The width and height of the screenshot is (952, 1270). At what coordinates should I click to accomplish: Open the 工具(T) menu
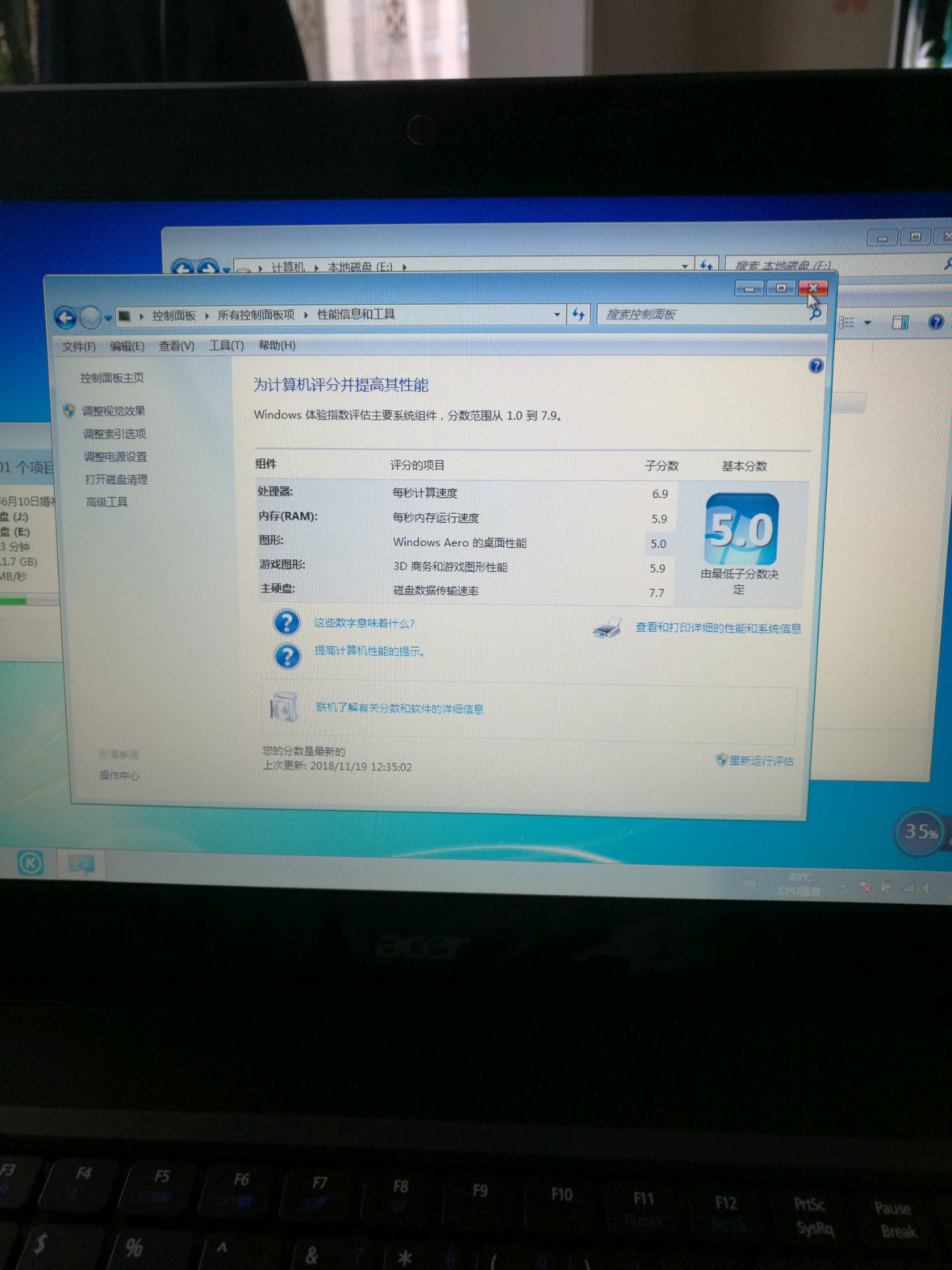pyautogui.click(x=227, y=345)
